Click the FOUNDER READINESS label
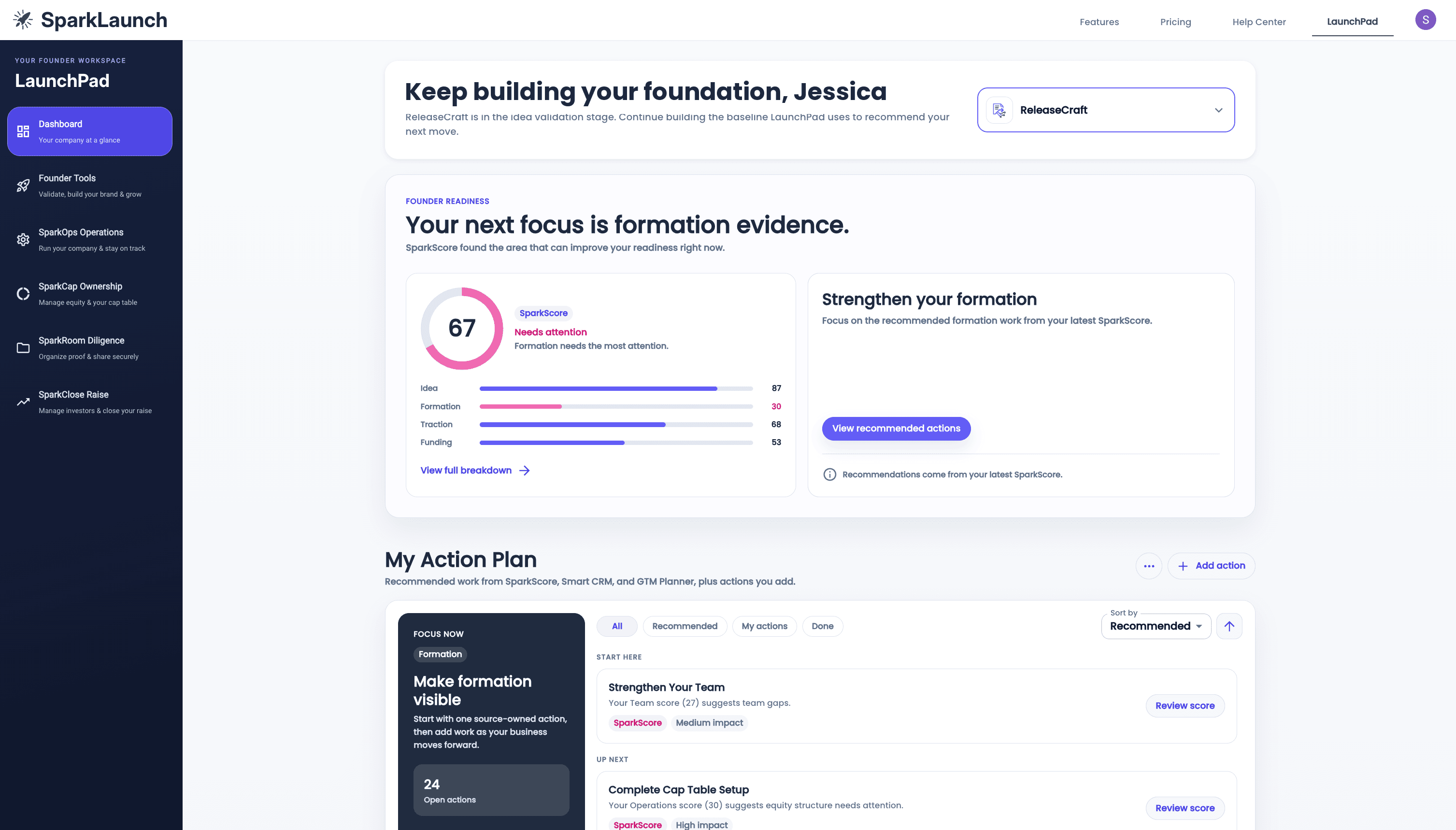The image size is (1456, 830). coord(447,202)
